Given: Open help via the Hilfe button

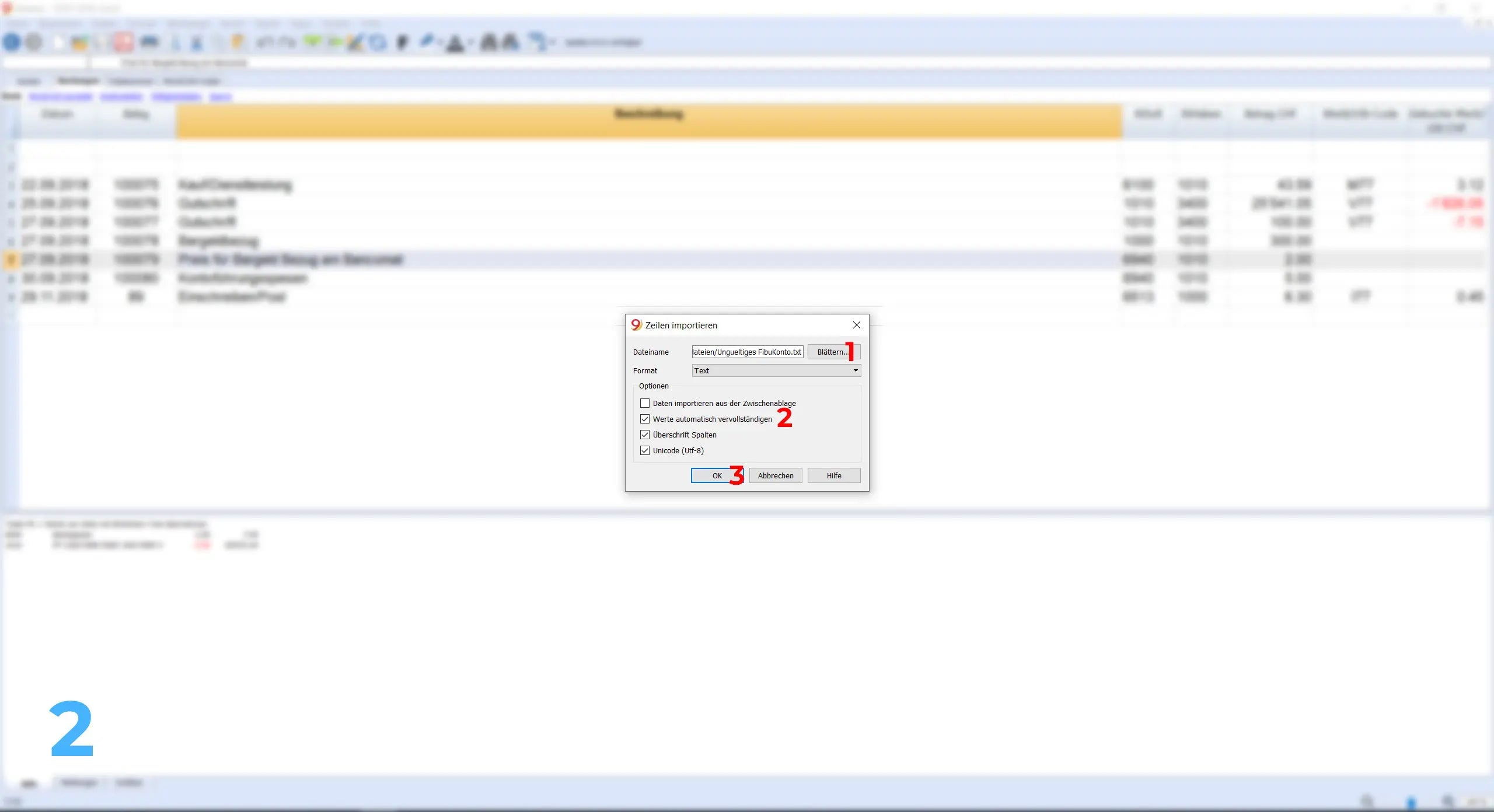Looking at the screenshot, I should click(x=833, y=475).
